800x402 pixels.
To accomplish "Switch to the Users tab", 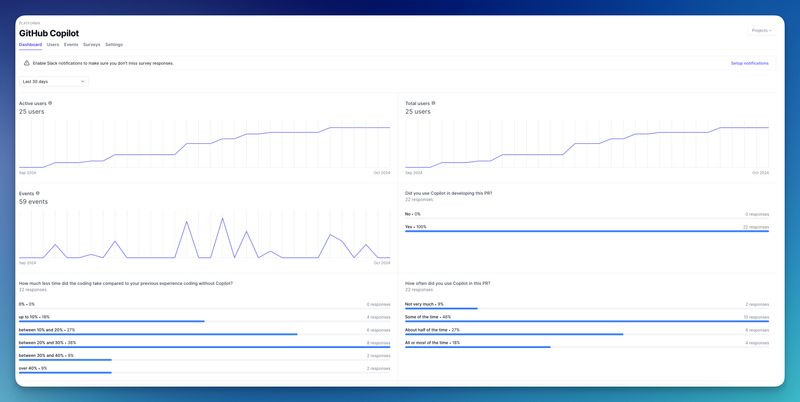I will [53, 45].
